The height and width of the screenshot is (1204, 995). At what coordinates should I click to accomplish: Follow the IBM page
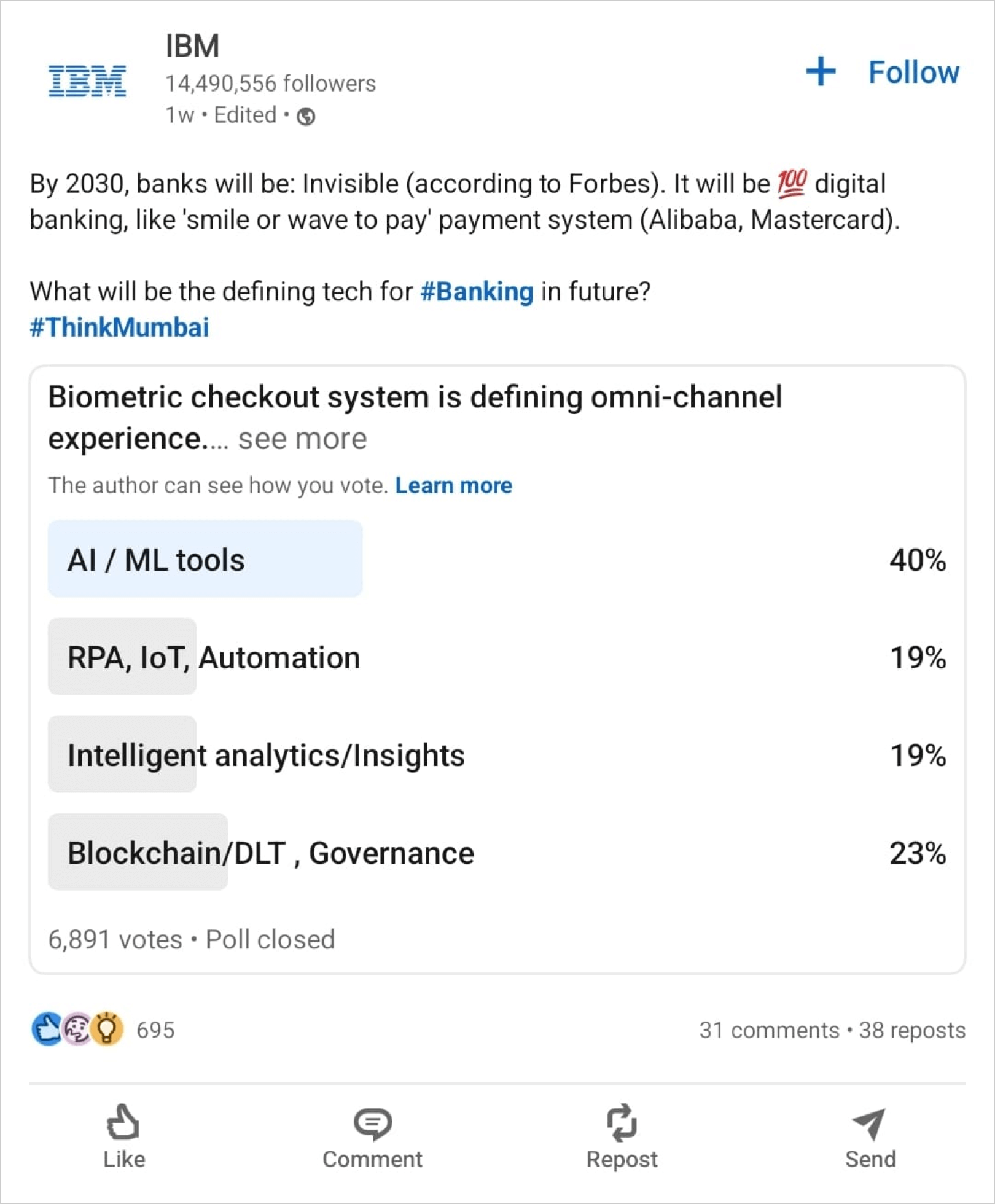point(913,72)
